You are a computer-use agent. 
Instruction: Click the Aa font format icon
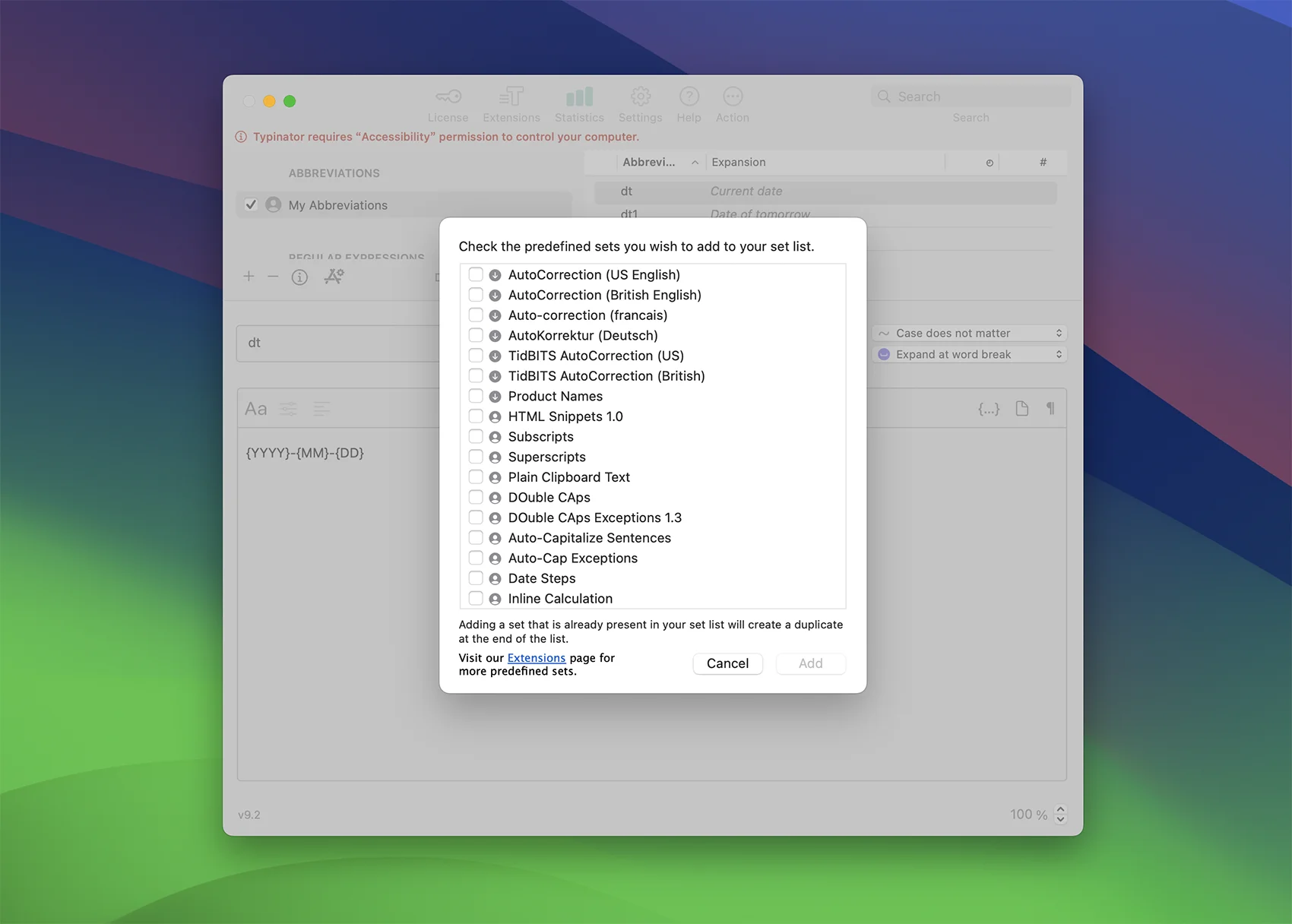point(256,409)
